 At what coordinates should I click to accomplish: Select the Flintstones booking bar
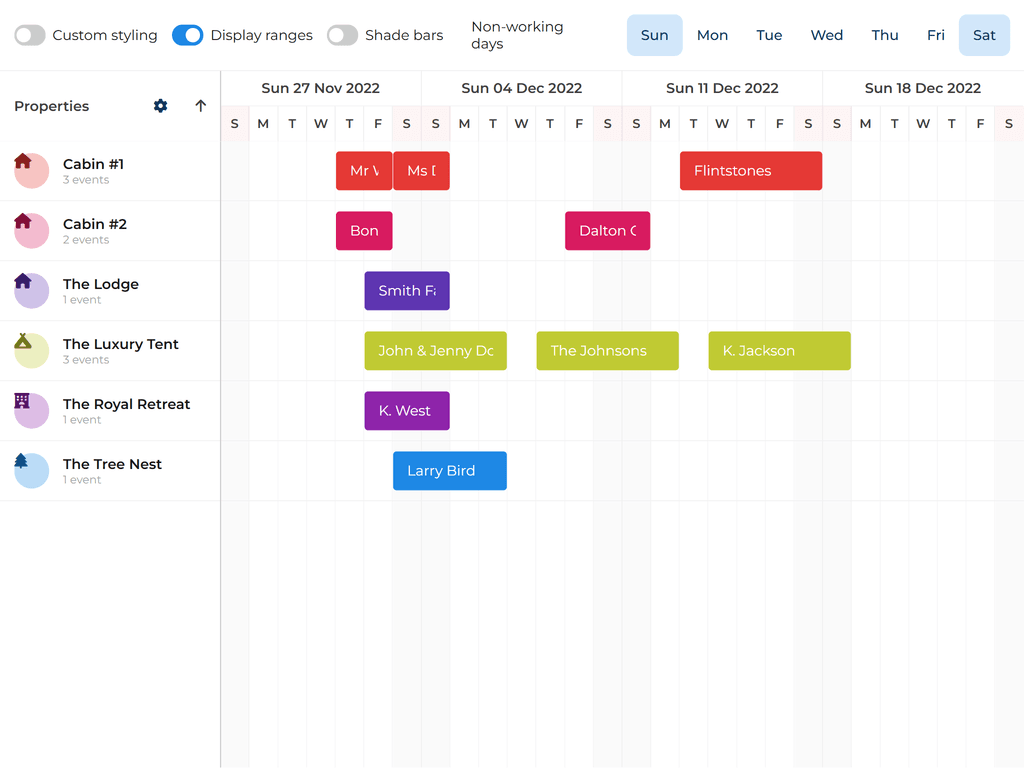pyautogui.click(x=750, y=171)
